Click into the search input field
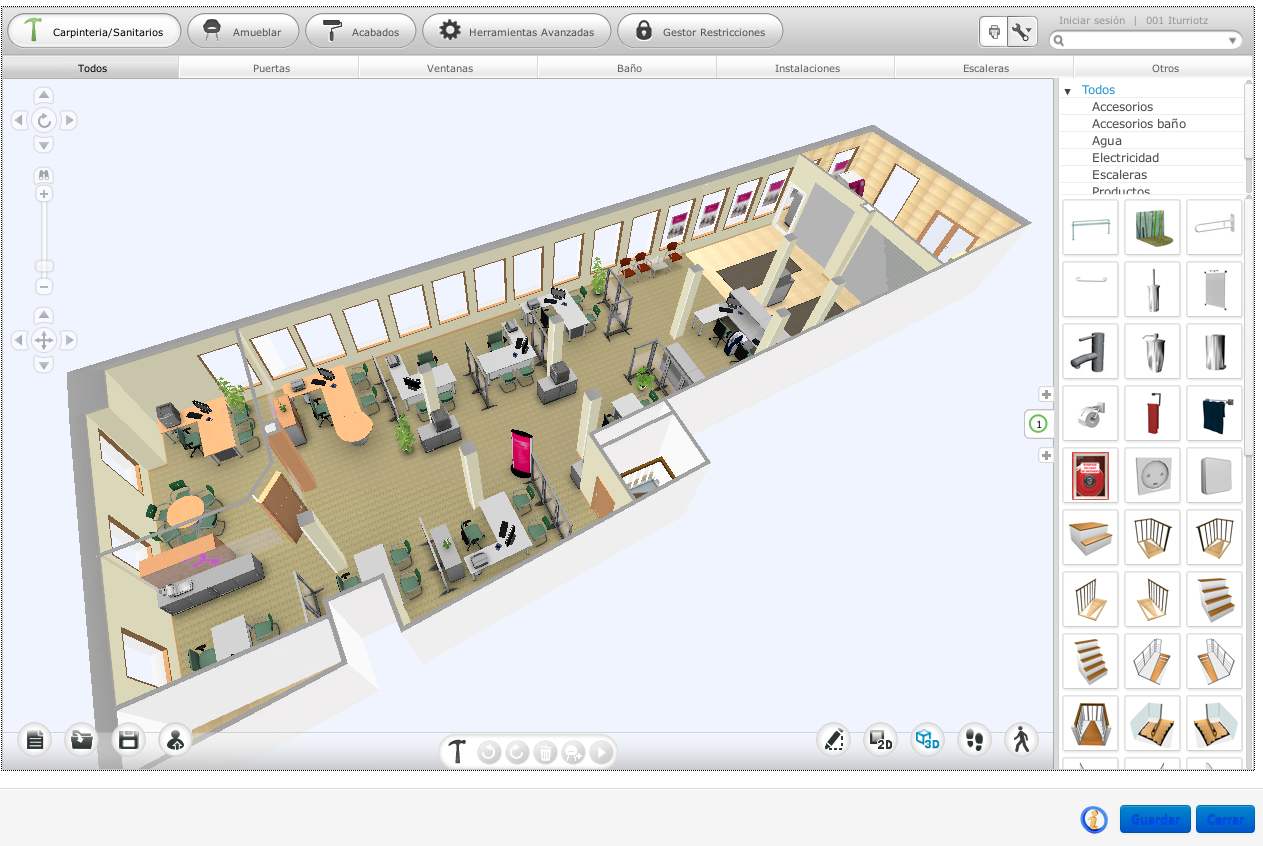Viewport: 1263px width, 846px height. (x=1144, y=41)
